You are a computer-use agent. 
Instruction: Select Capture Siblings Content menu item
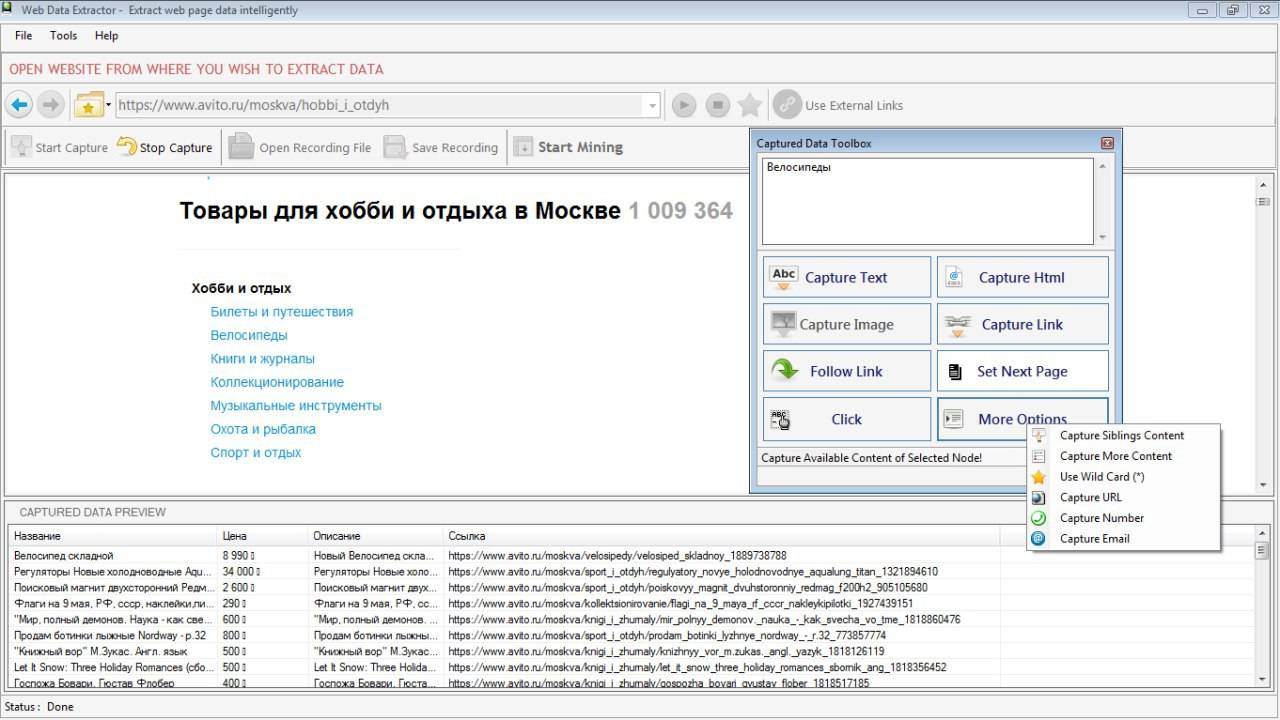click(1123, 435)
